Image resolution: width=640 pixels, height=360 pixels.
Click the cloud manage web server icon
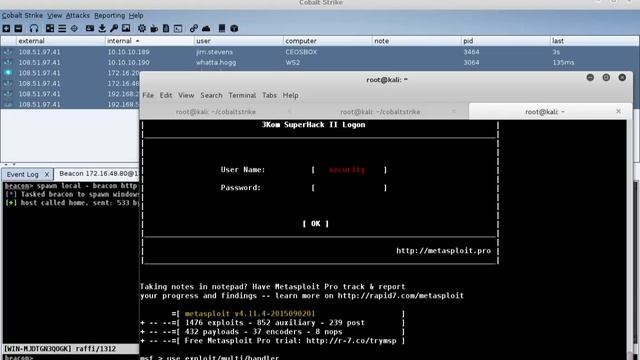[x=206, y=29]
